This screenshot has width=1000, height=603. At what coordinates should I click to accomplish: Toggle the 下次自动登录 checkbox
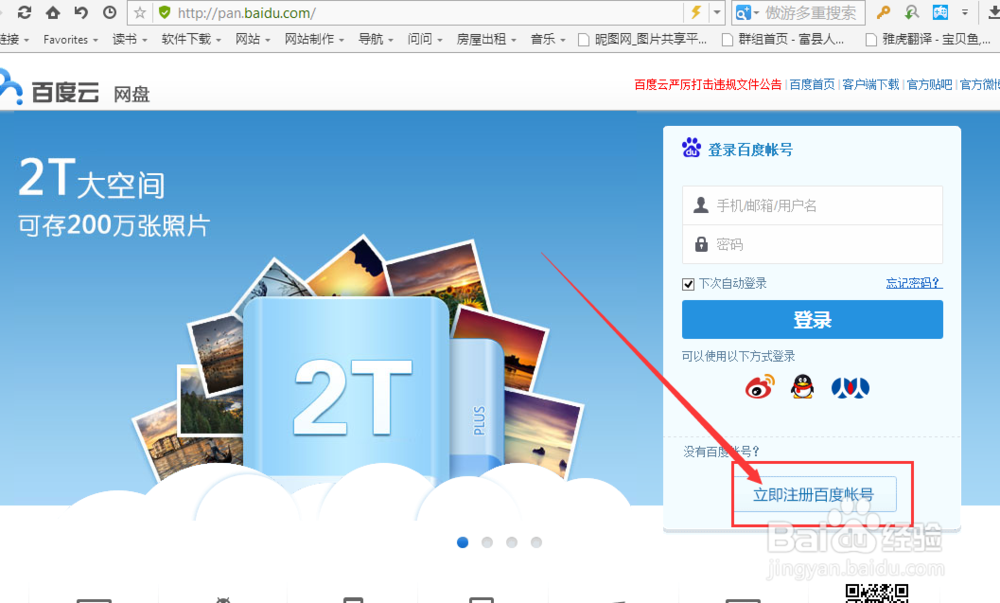click(688, 284)
